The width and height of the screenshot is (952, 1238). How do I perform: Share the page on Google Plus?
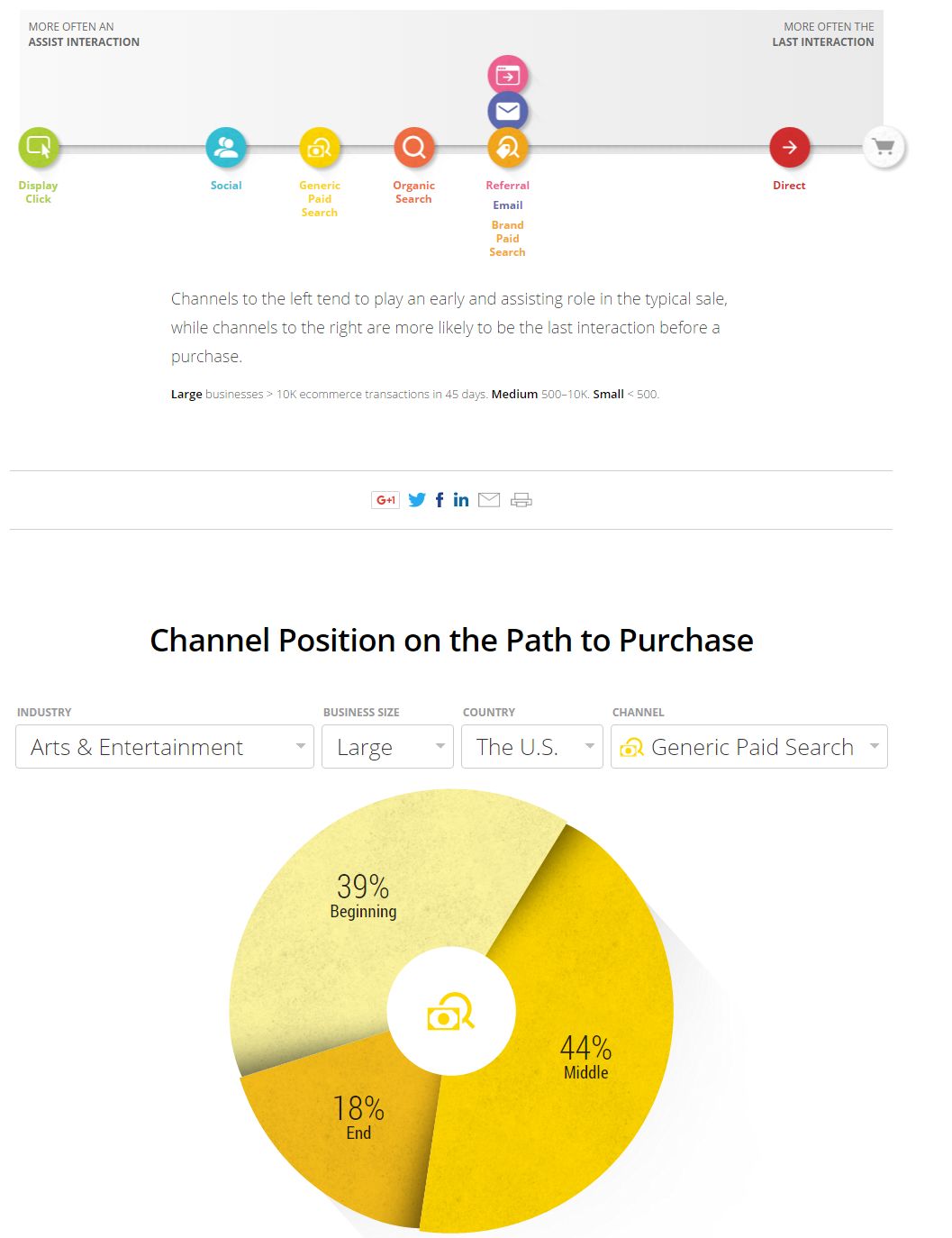pyautogui.click(x=385, y=500)
